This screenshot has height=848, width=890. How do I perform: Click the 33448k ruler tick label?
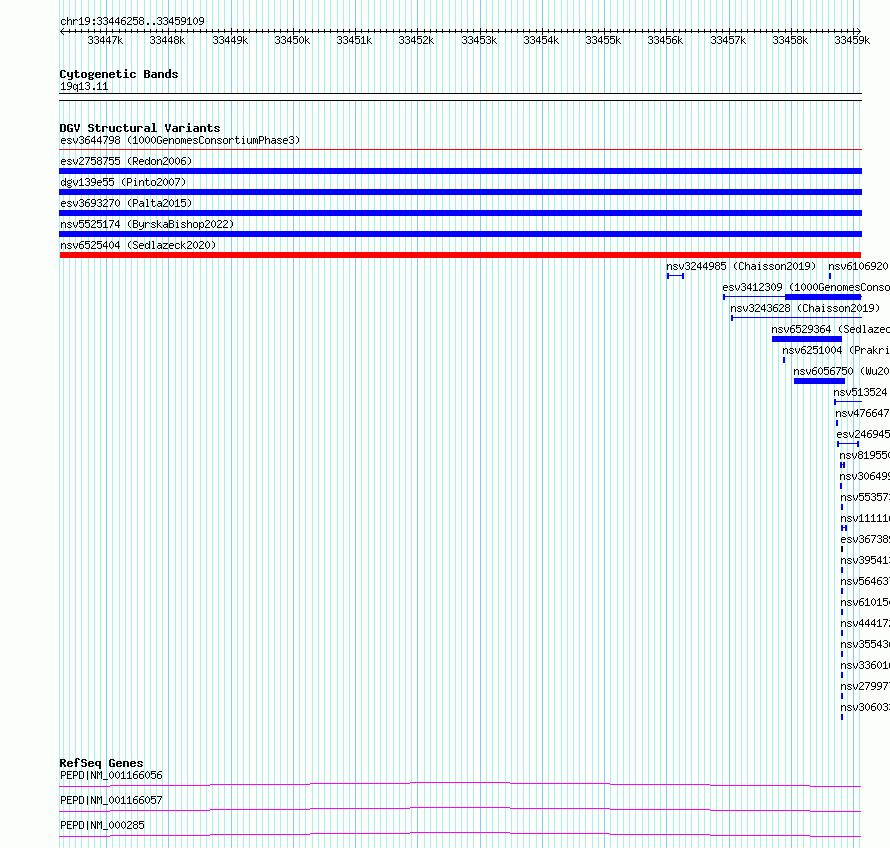click(167, 40)
